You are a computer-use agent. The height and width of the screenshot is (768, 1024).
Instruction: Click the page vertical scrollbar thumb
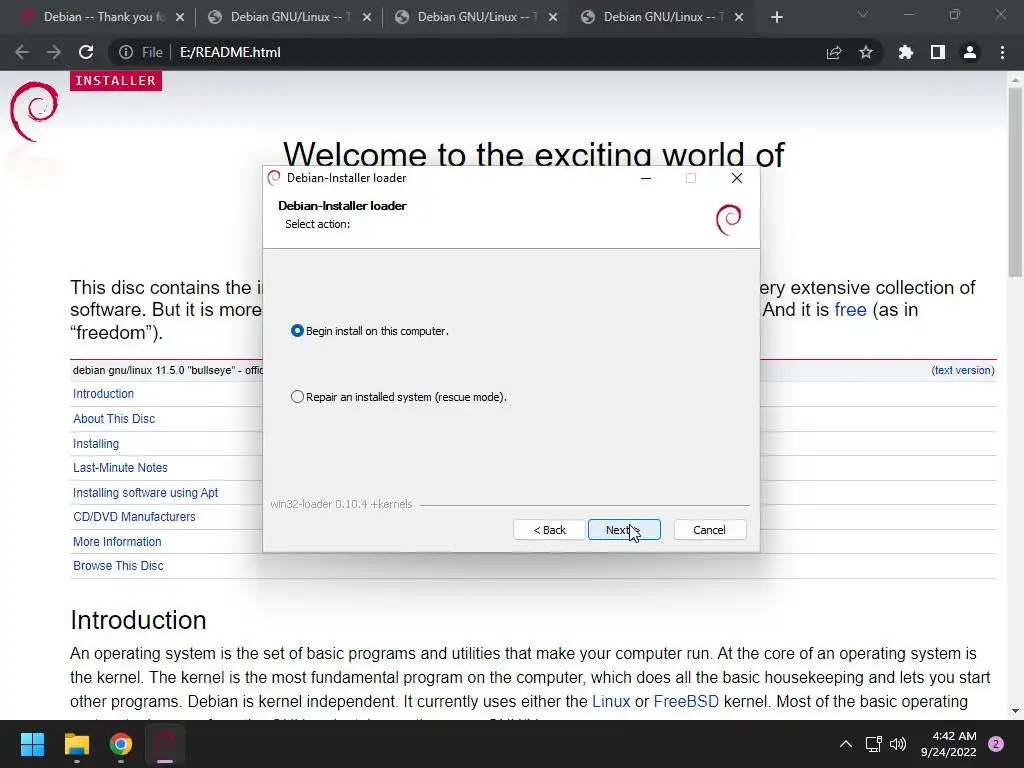tap(1015, 182)
